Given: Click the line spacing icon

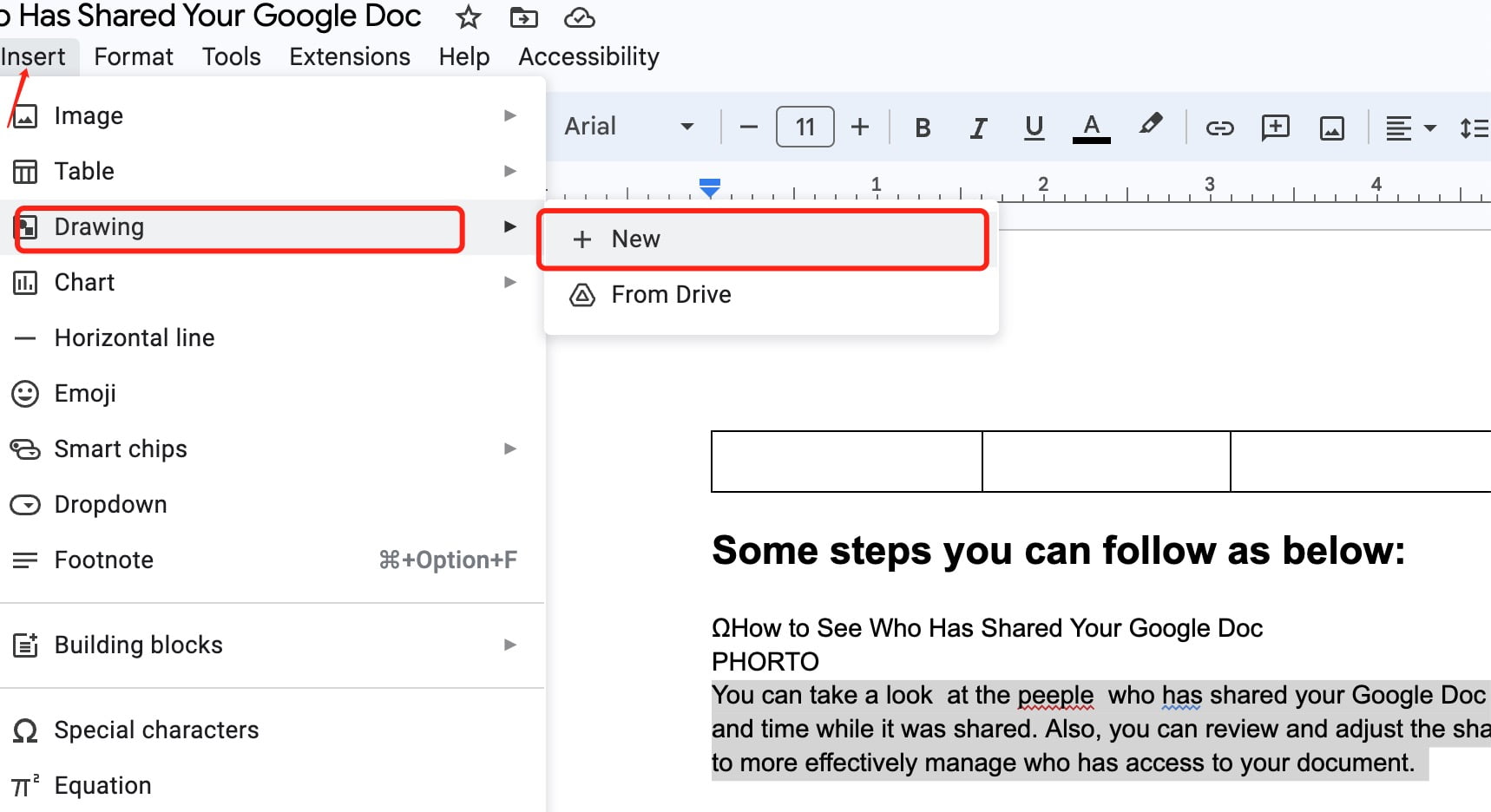Looking at the screenshot, I should [x=1475, y=128].
